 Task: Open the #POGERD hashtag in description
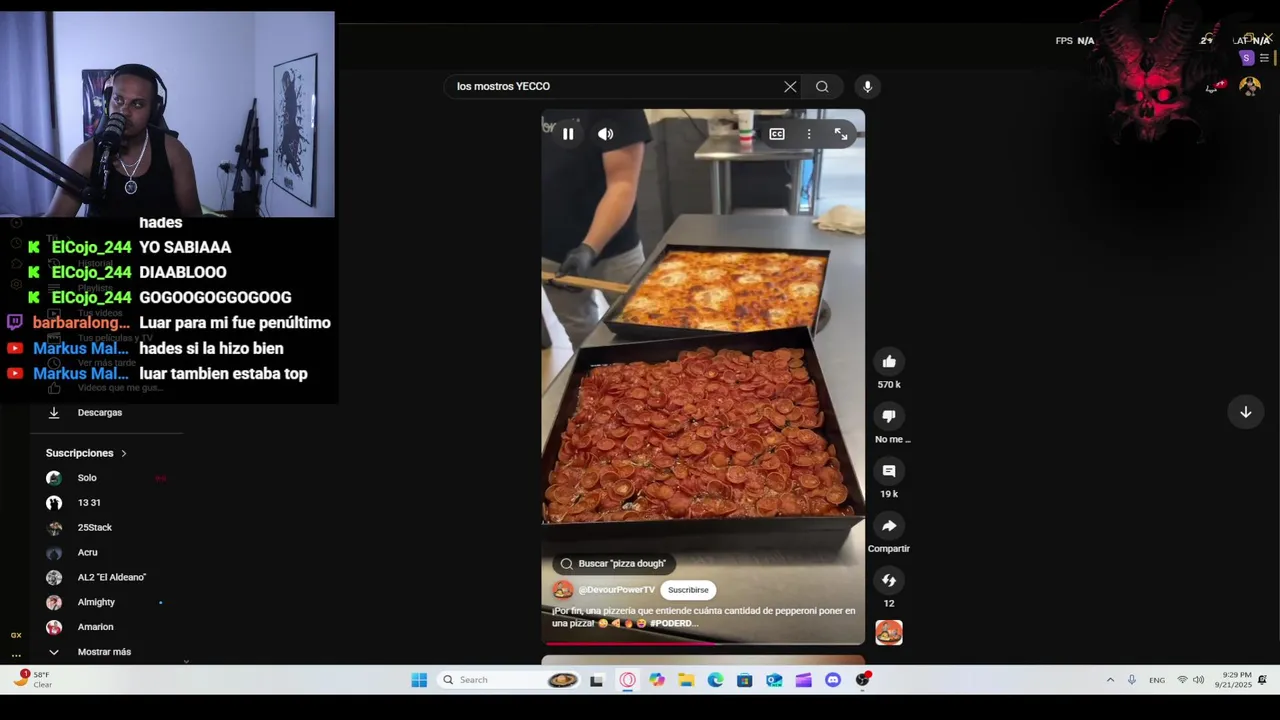click(x=673, y=623)
